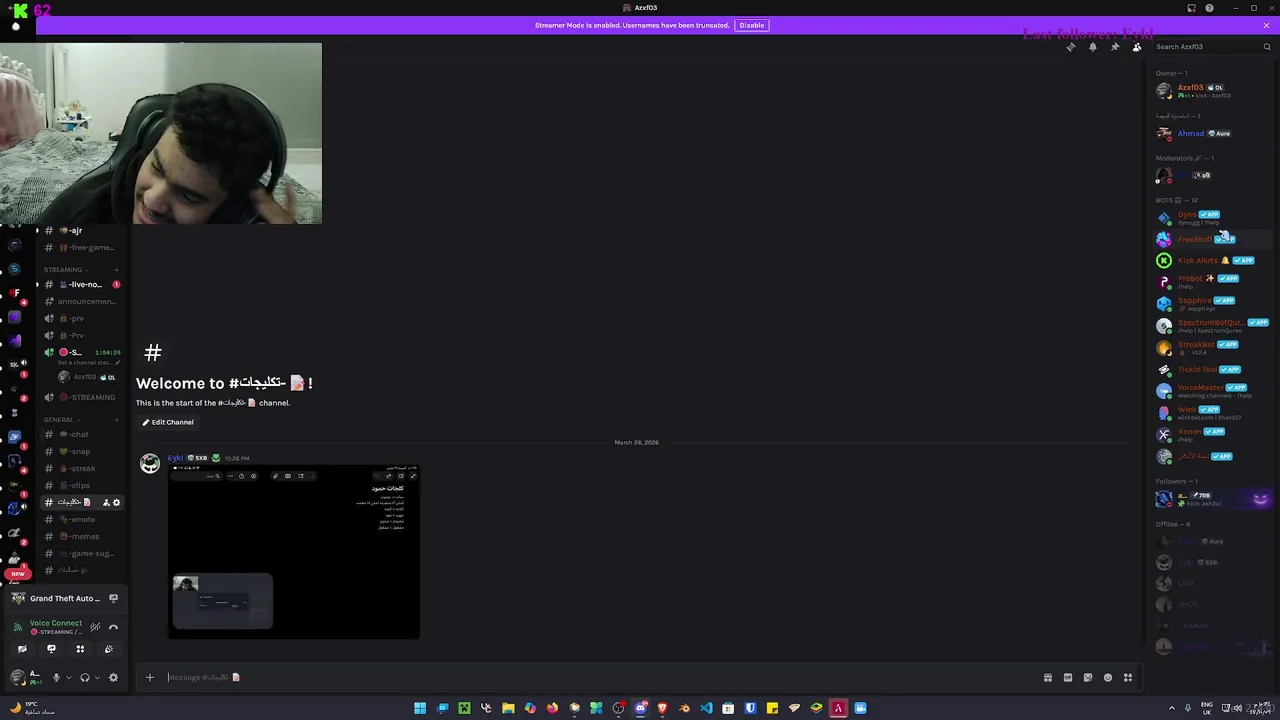Click the Search Azxf03 field

(x=1212, y=47)
